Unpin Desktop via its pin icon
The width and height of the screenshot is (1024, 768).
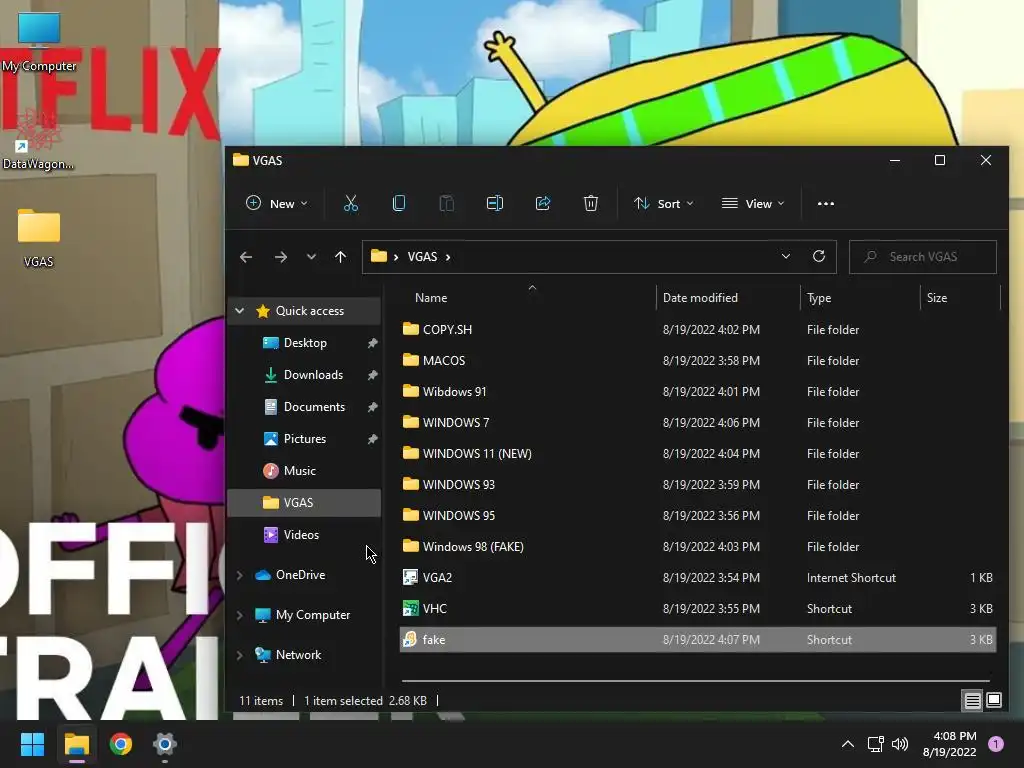372,343
